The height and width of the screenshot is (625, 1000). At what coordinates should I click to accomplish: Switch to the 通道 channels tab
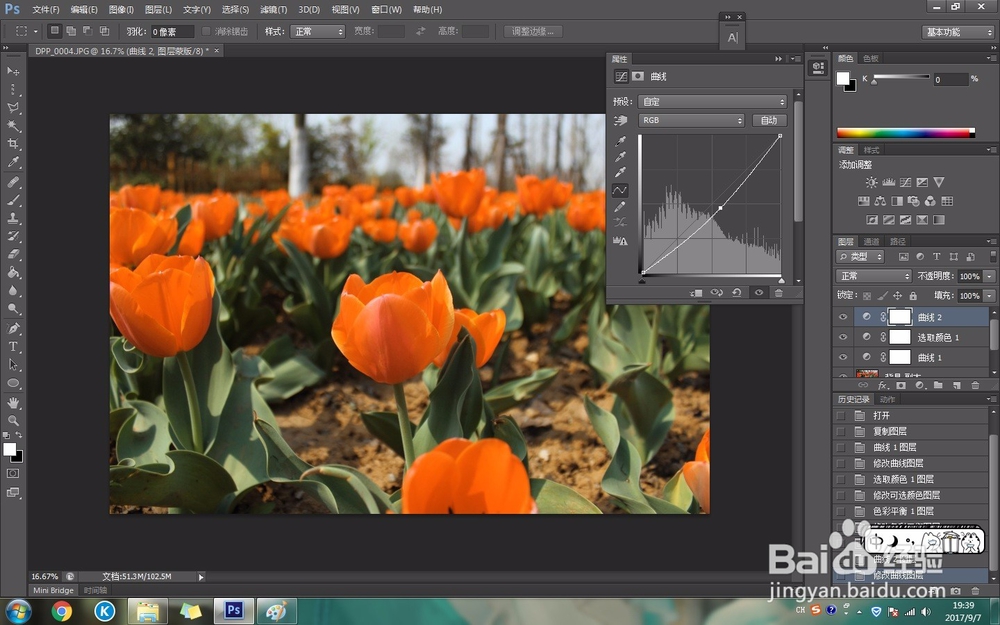(871, 241)
